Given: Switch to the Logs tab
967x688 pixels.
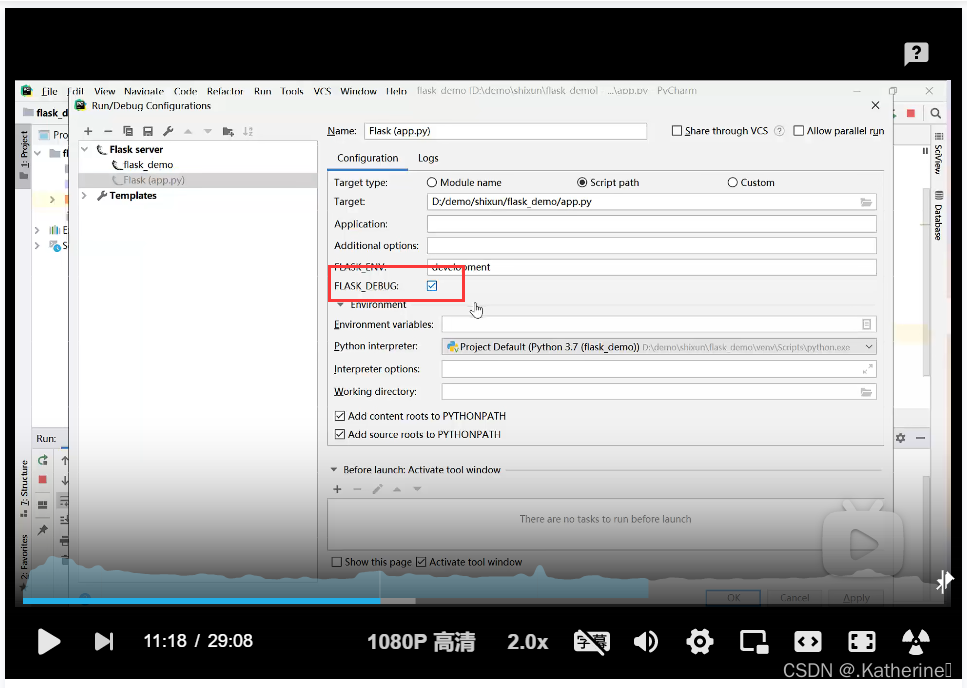Looking at the screenshot, I should (x=428, y=158).
